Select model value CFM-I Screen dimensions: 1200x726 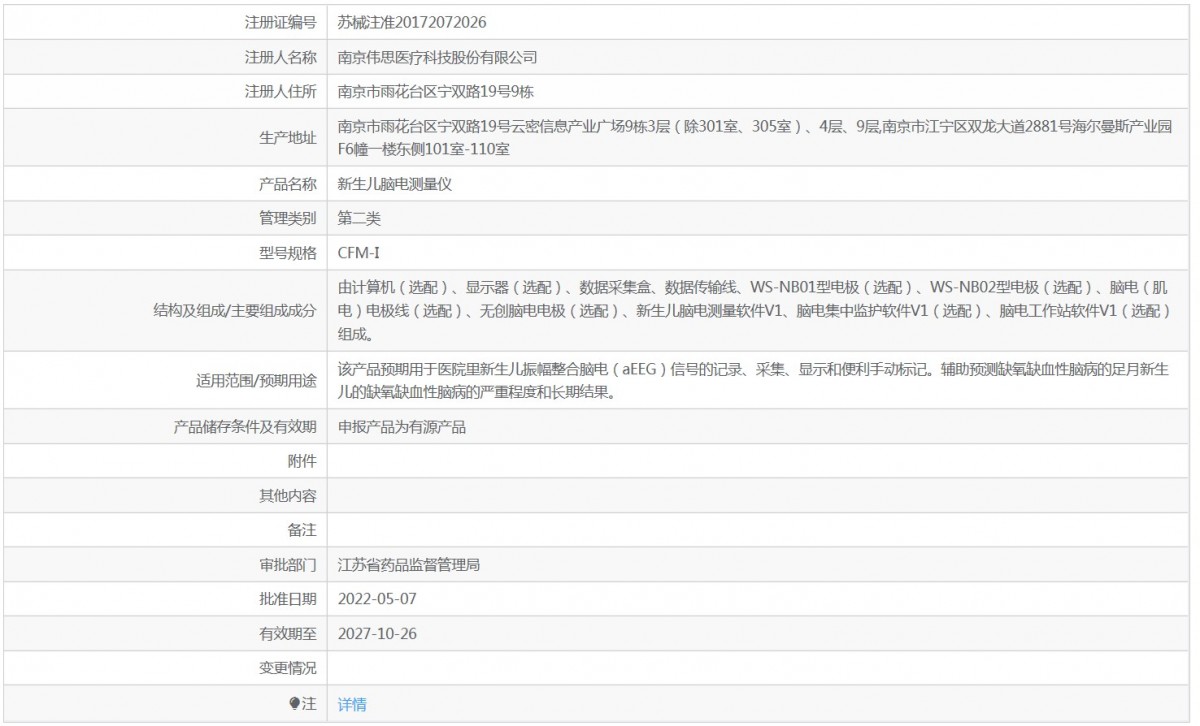pos(359,252)
